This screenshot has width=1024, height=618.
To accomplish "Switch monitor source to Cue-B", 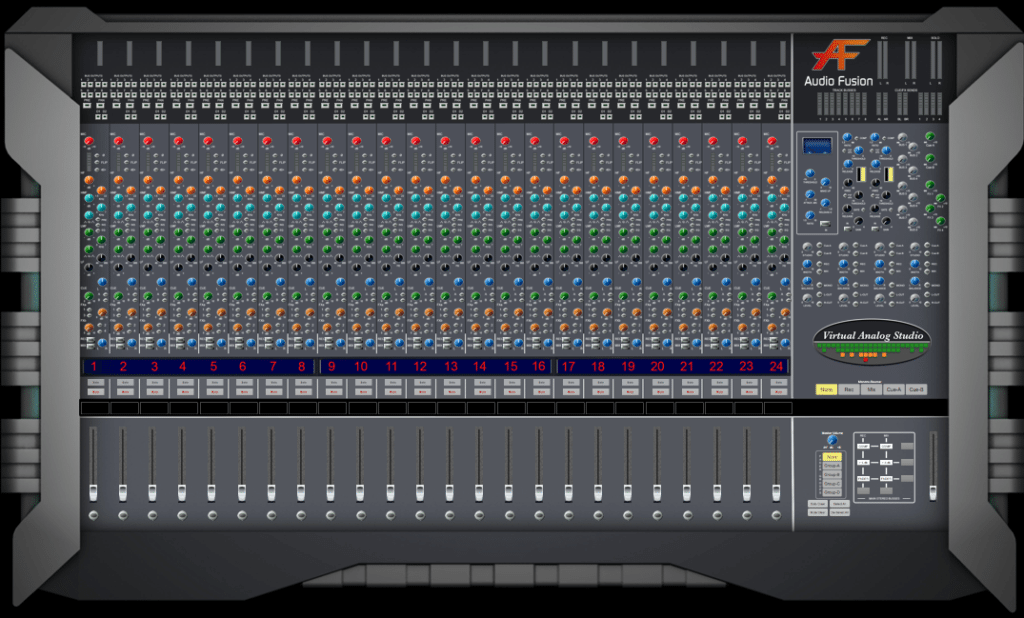I will (917, 390).
